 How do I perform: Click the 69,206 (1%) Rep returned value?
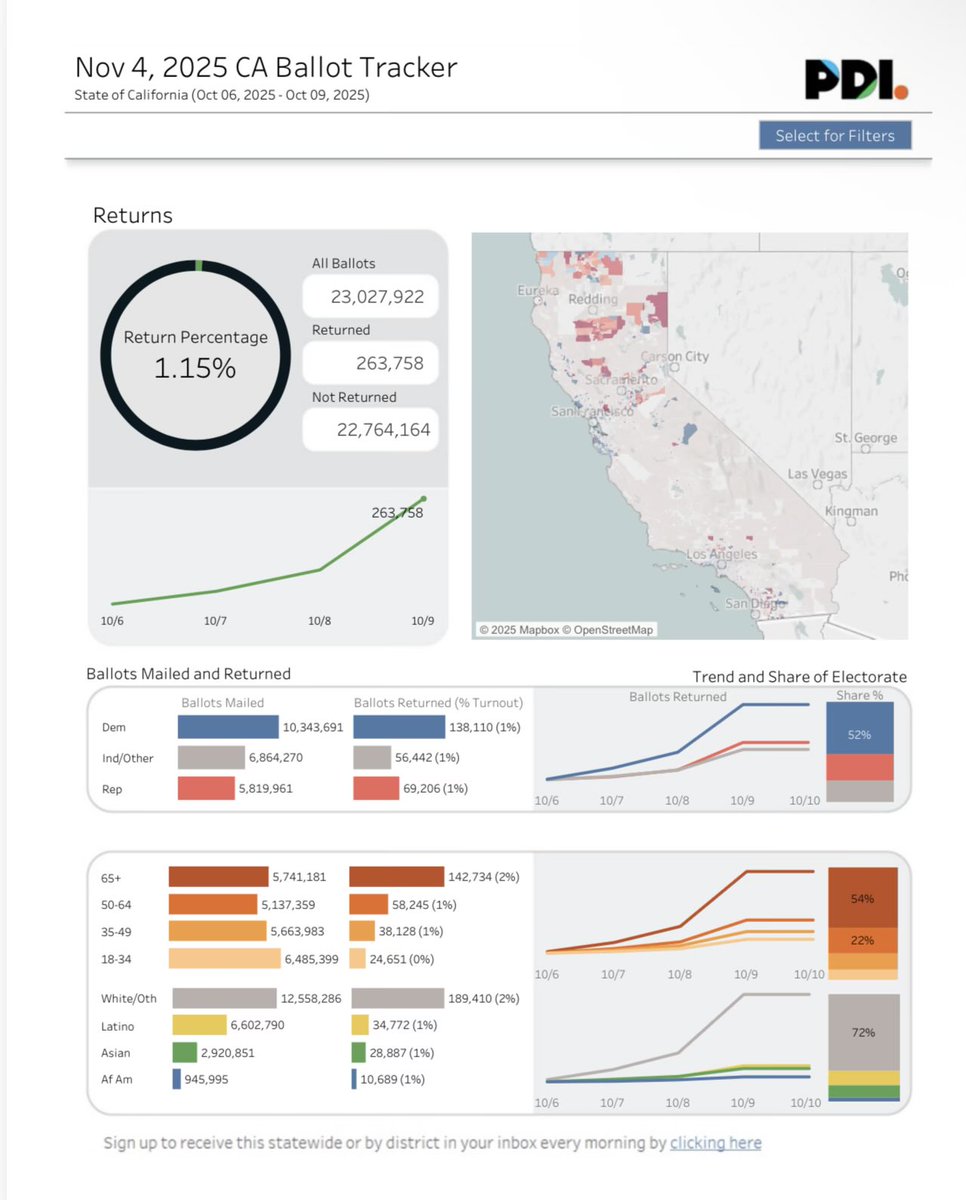click(435, 788)
